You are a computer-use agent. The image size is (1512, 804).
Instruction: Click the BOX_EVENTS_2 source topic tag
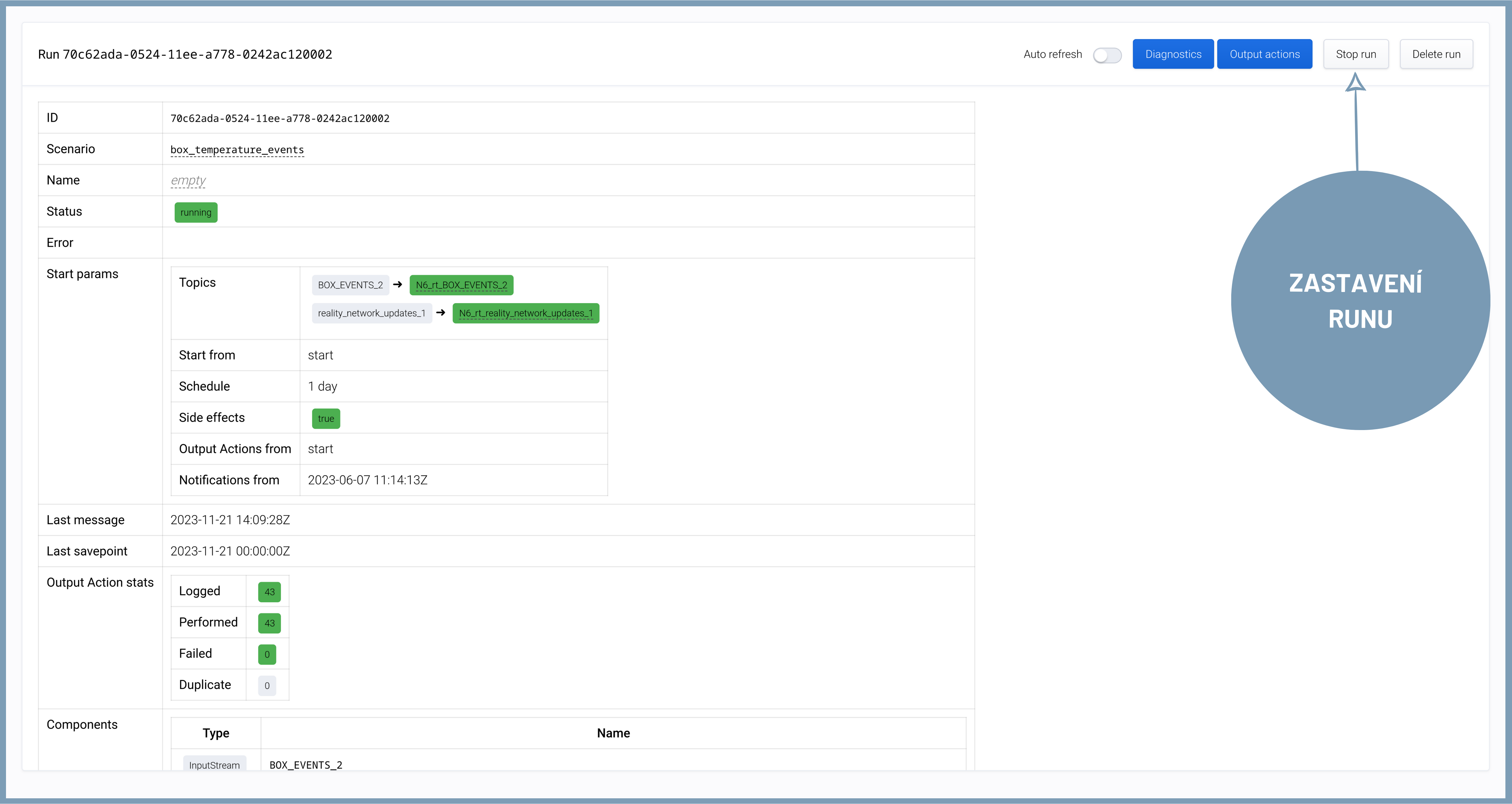[x=350, y=285]
